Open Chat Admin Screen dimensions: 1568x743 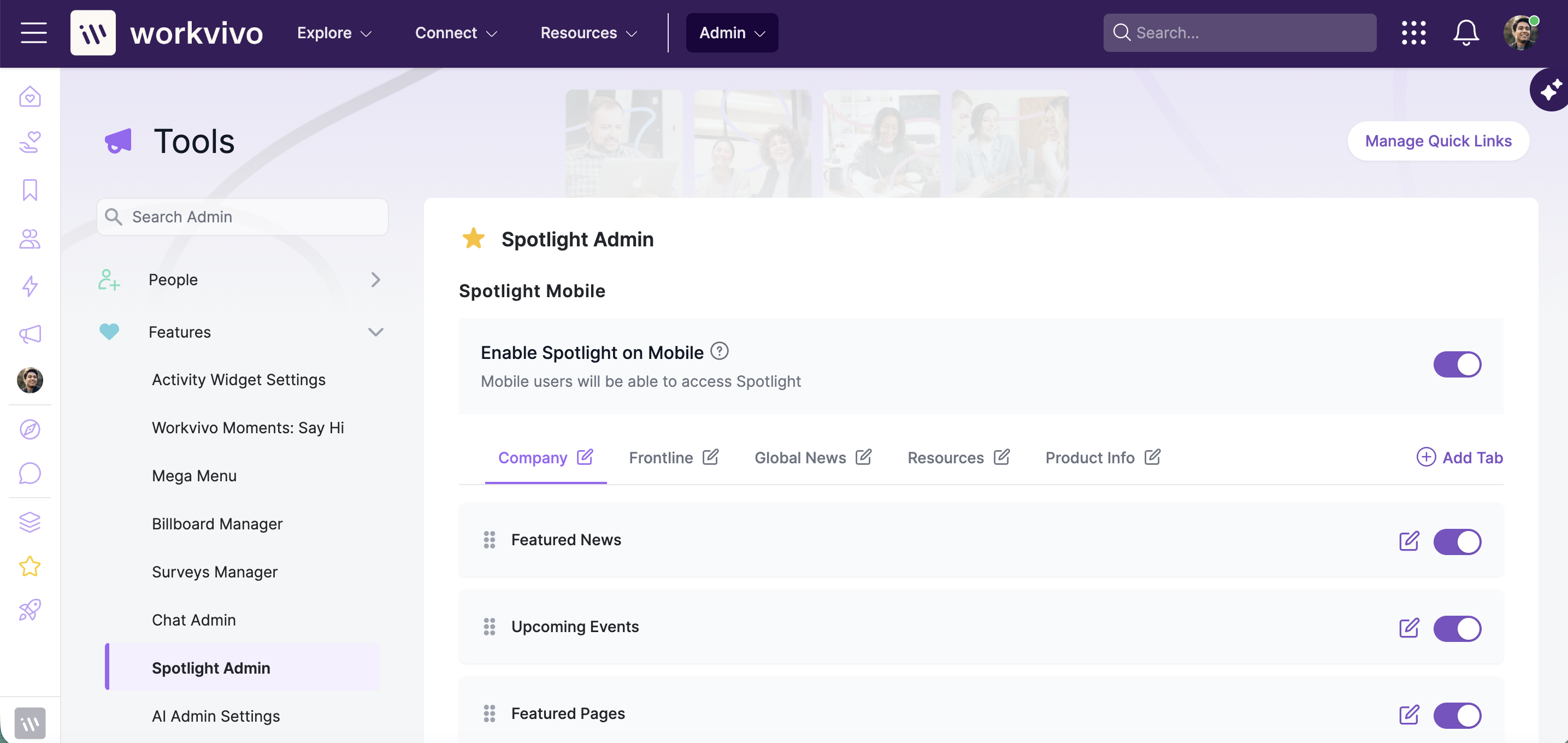click(193, 620)
